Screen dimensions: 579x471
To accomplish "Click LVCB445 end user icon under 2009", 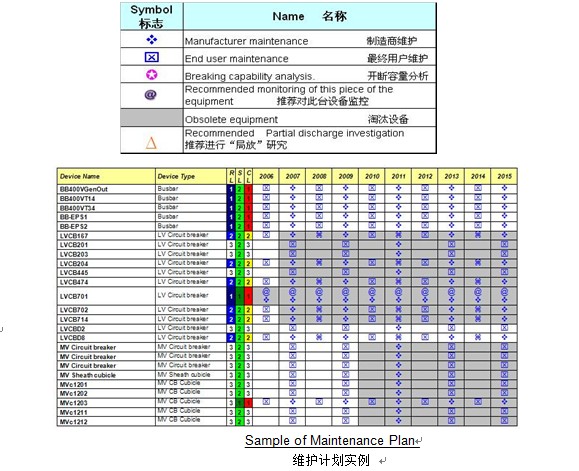I will 346,272.
